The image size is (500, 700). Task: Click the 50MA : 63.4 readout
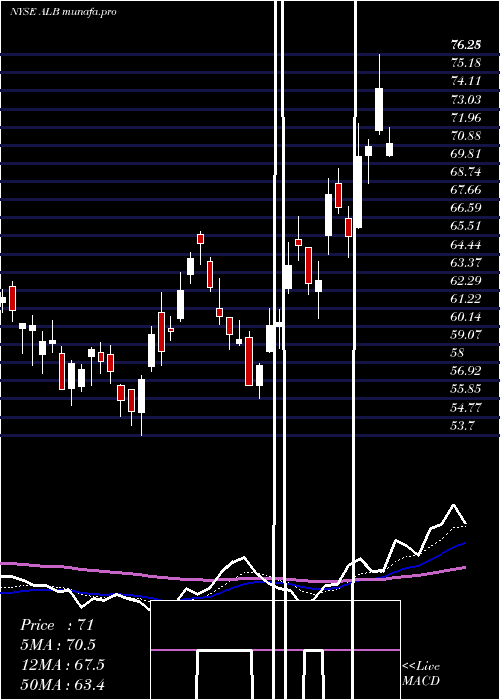pyautogui.click(x=62, y=684)
